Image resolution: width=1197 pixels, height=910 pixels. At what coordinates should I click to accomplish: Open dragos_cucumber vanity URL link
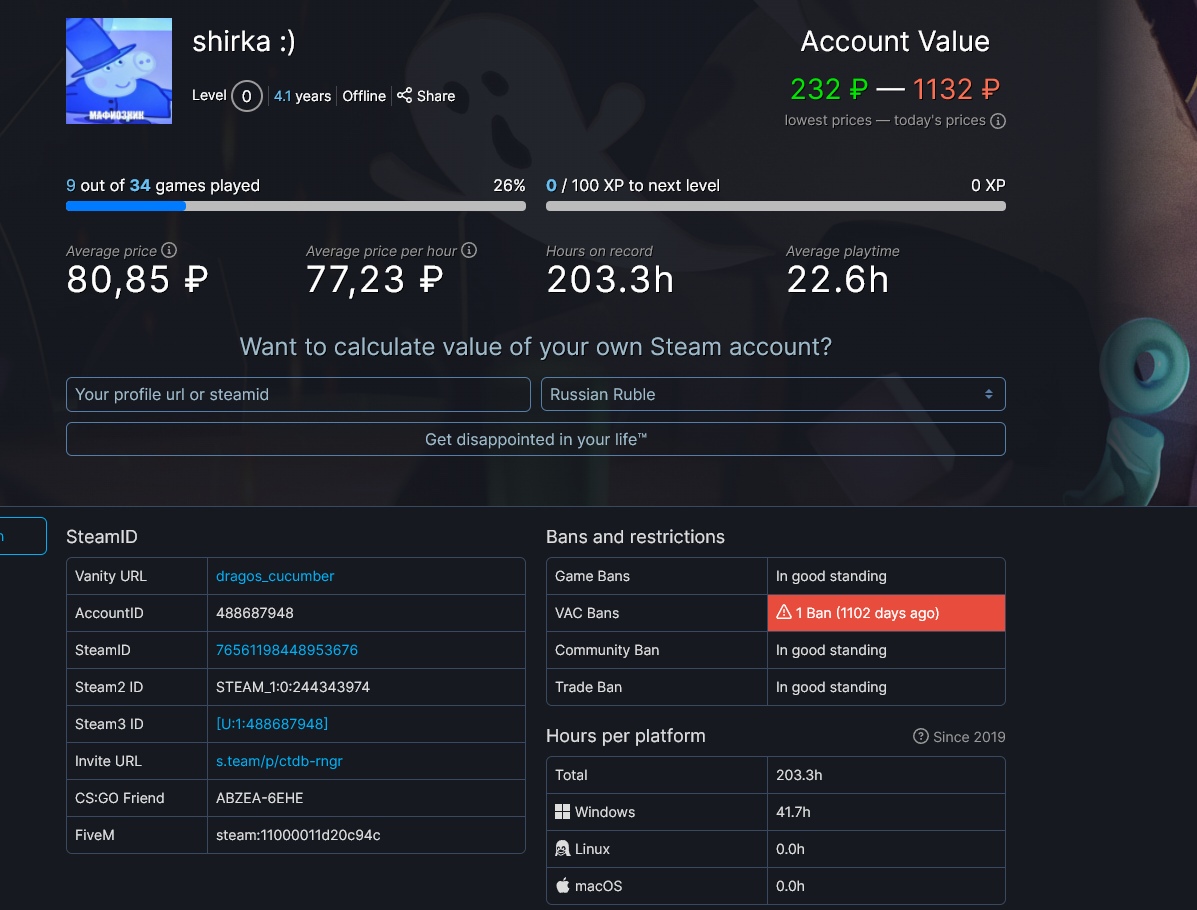[x=275, y=576]
